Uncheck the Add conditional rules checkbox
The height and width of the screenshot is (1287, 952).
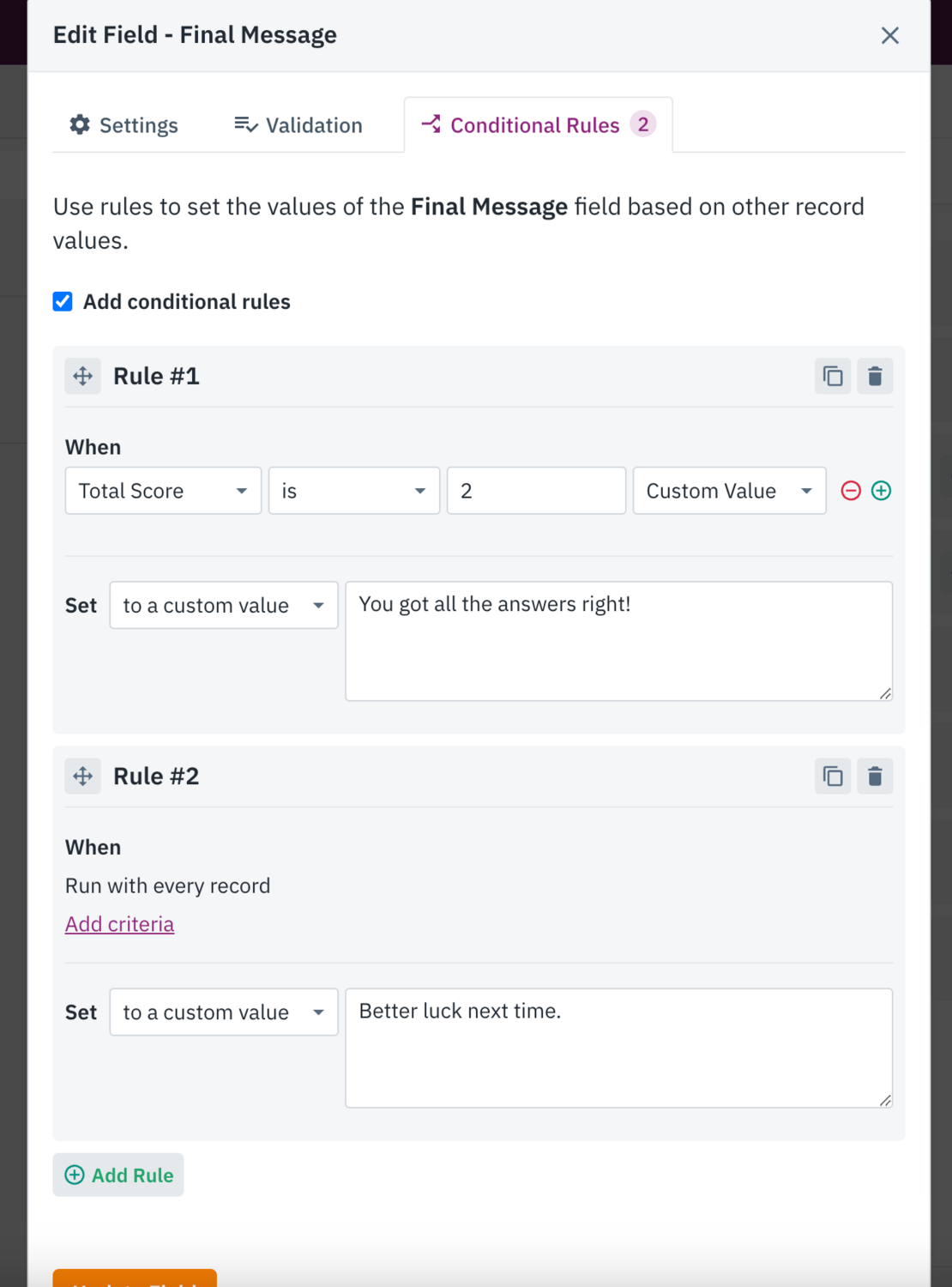point(63,301)
